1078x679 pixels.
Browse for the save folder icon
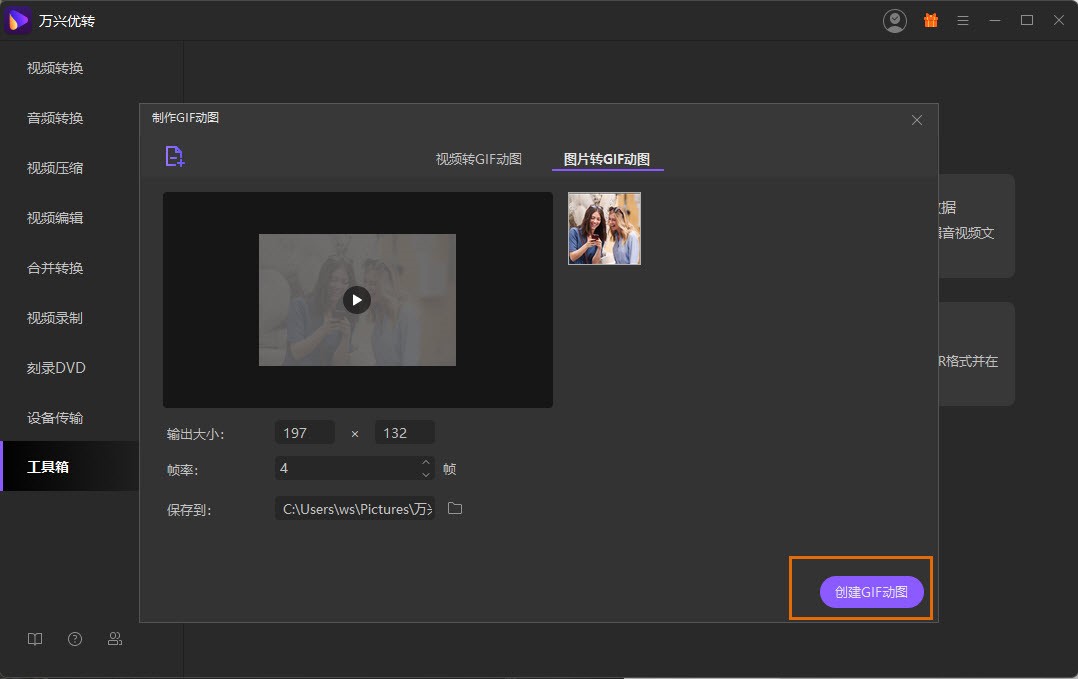[455, 509]
